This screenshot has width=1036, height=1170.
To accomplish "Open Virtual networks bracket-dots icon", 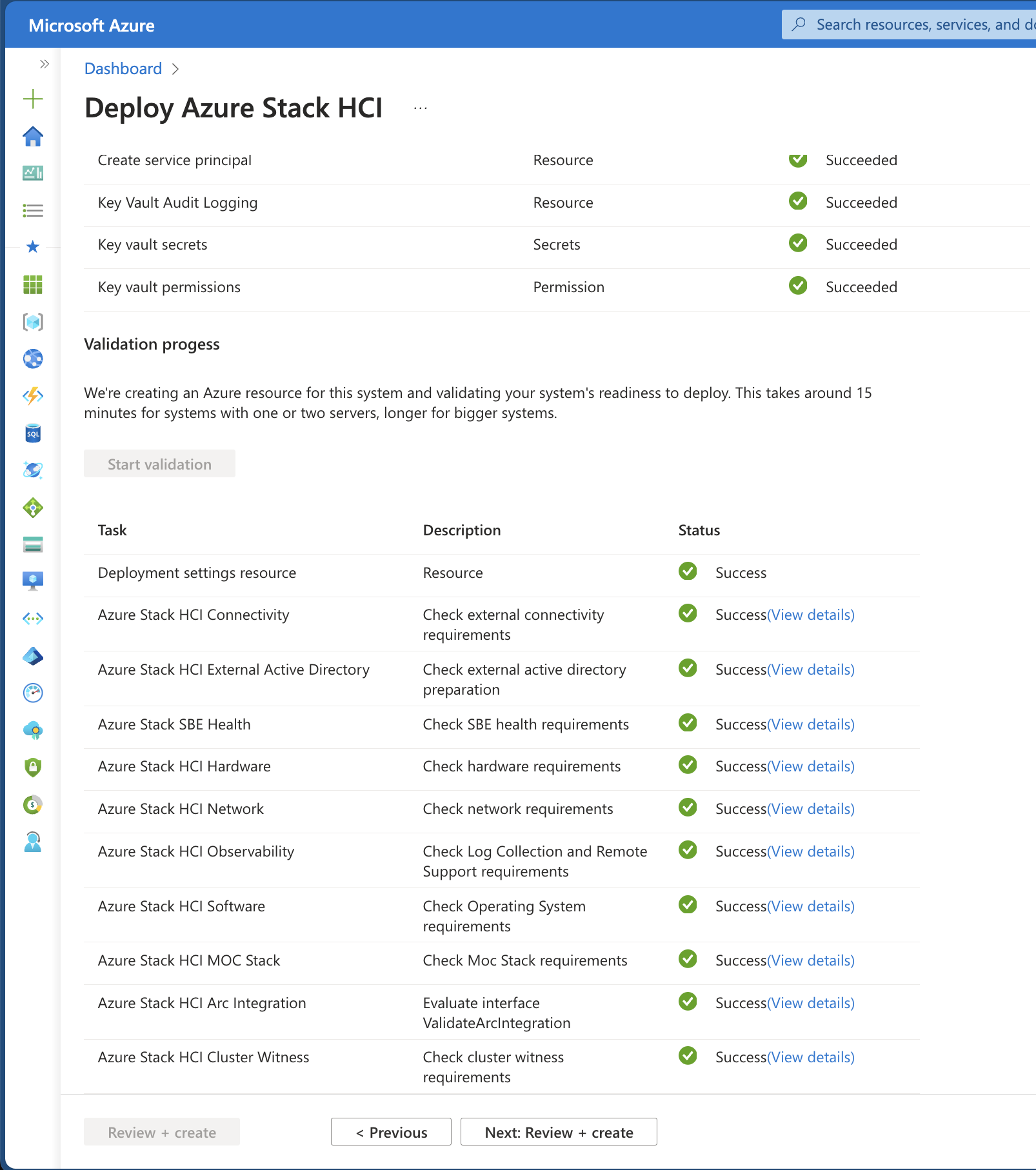I will tap(33, 619).
